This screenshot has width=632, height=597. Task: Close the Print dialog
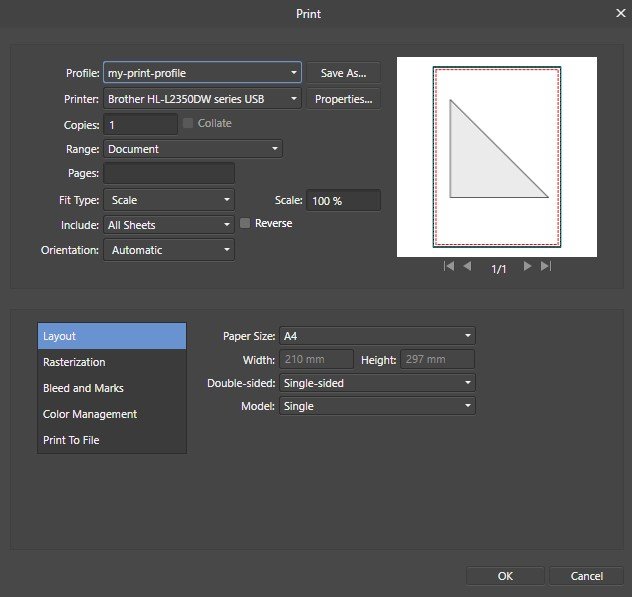(621, 13)
